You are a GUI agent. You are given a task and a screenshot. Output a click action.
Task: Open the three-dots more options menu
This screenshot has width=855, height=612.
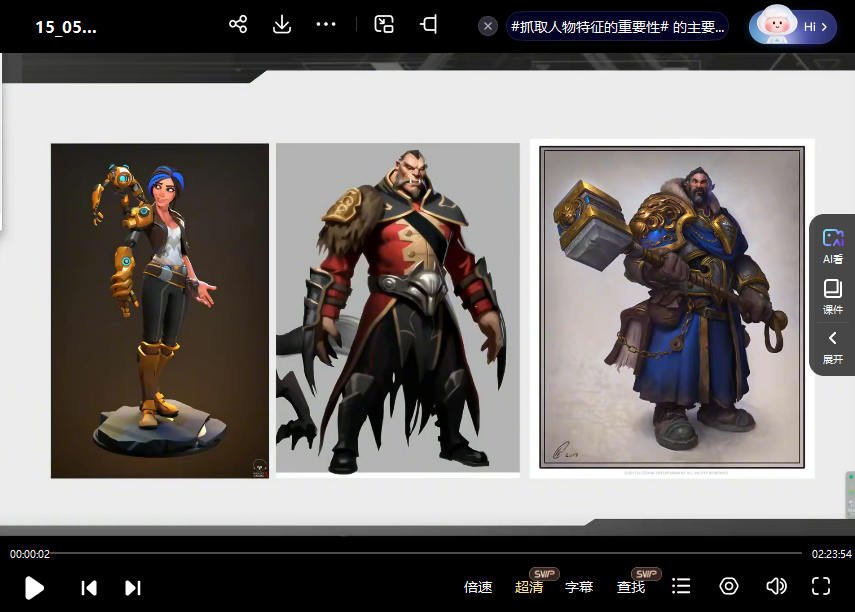[326, 25]
